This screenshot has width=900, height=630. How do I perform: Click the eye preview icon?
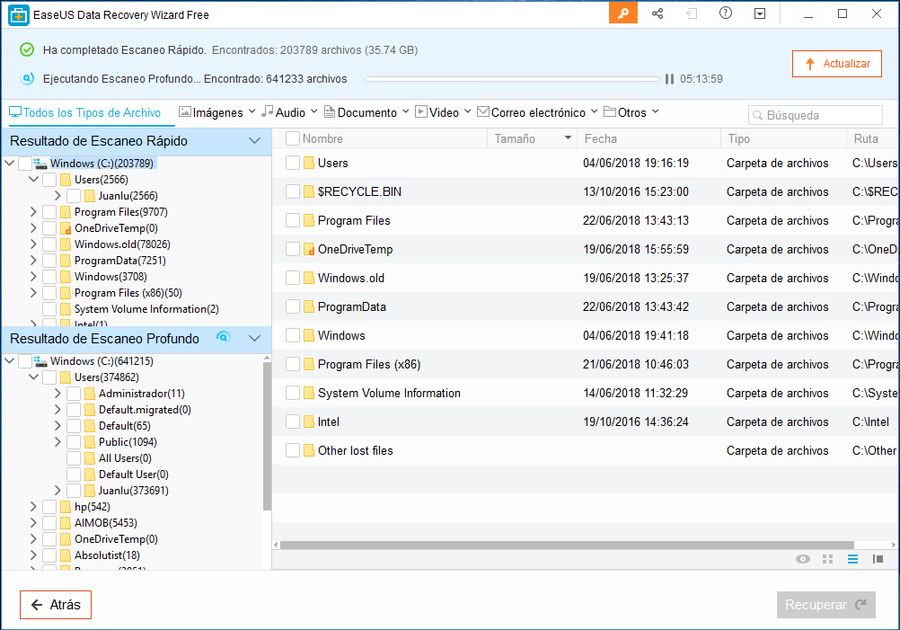pyautogui.click(x=802, y=559)
